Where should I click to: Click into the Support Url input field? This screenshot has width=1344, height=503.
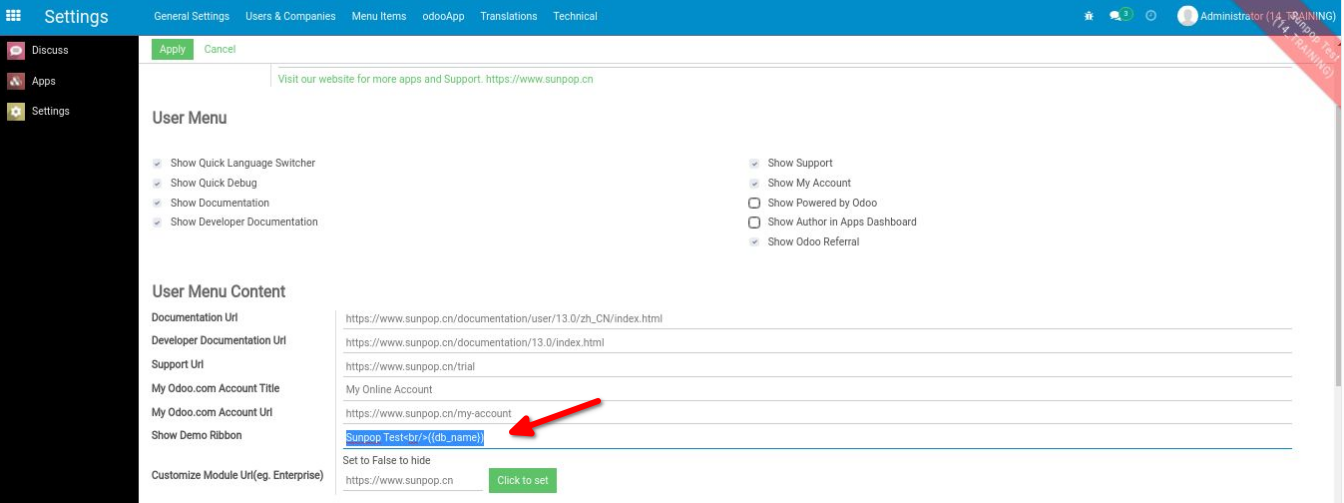(x=816, y=366)
